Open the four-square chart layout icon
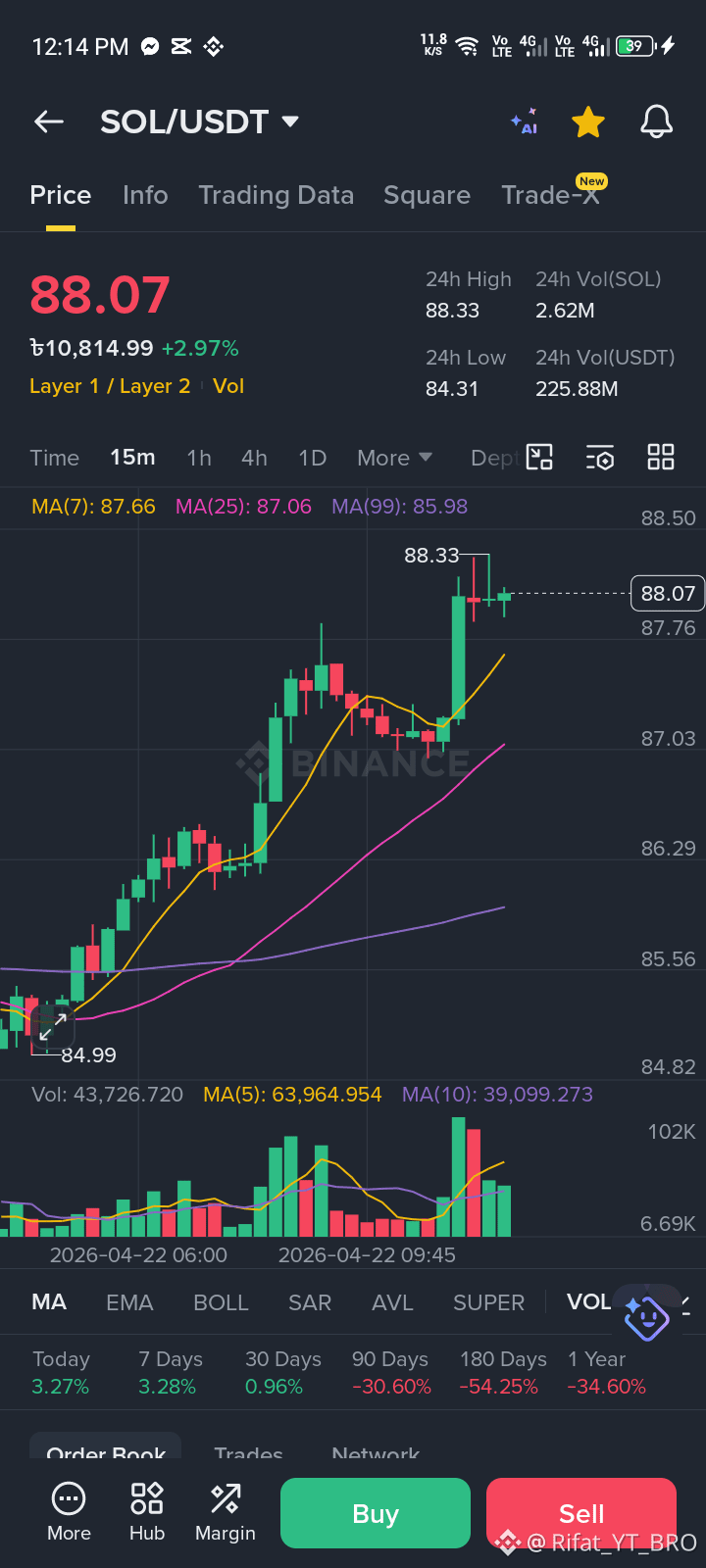Viewport: 706px width, 1568px height. tap(661, 457)
